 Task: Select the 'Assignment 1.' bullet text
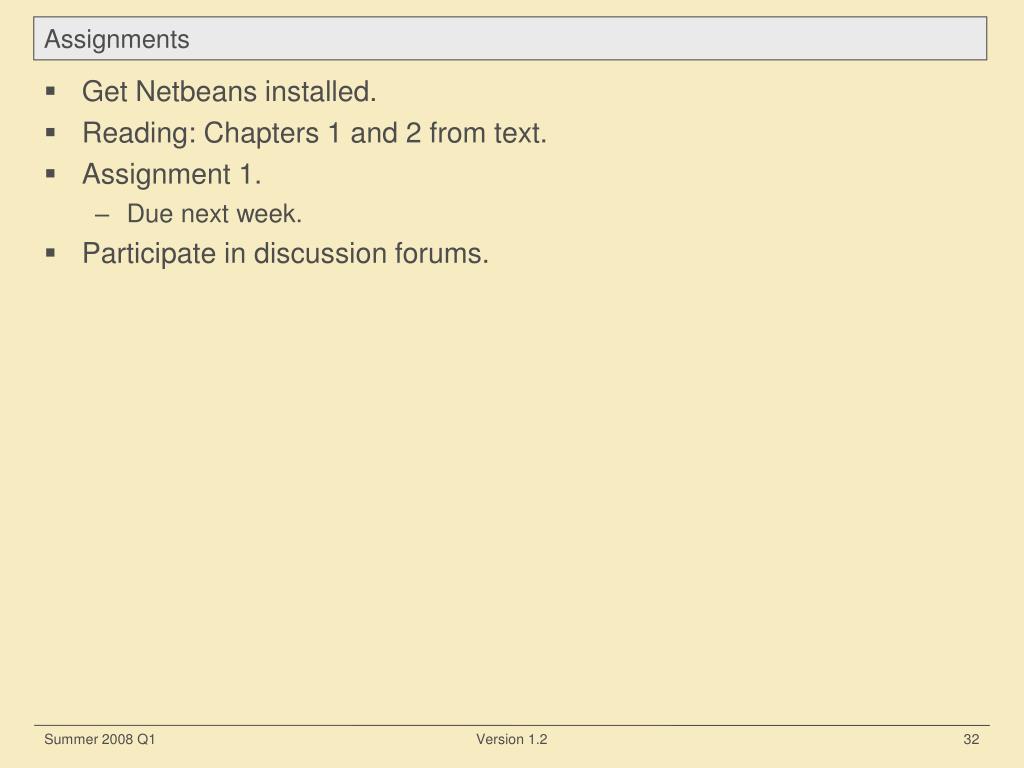pyautogui.click(x=171, y=174)
